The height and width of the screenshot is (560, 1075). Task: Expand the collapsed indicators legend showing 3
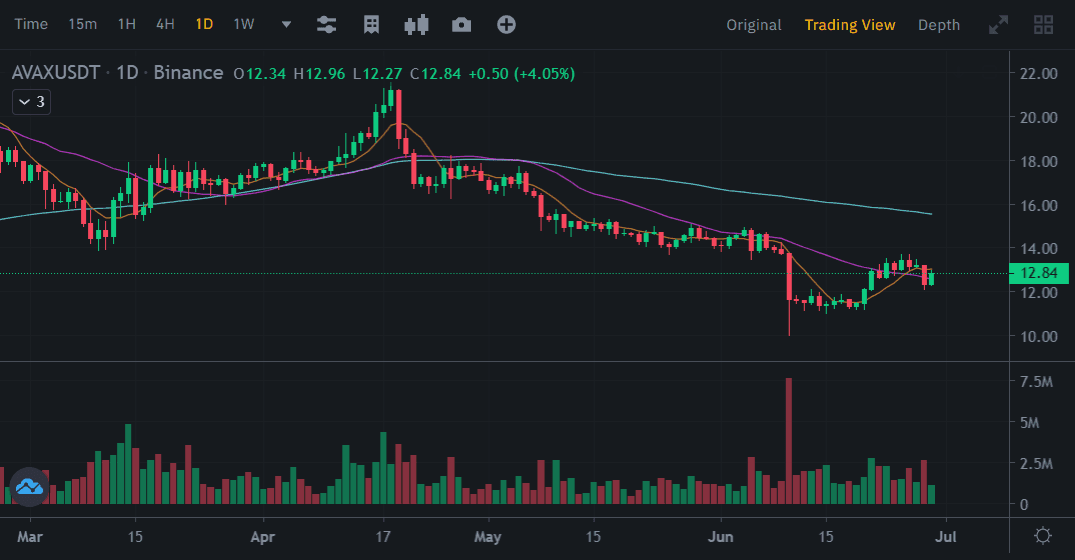pos(31,101)
